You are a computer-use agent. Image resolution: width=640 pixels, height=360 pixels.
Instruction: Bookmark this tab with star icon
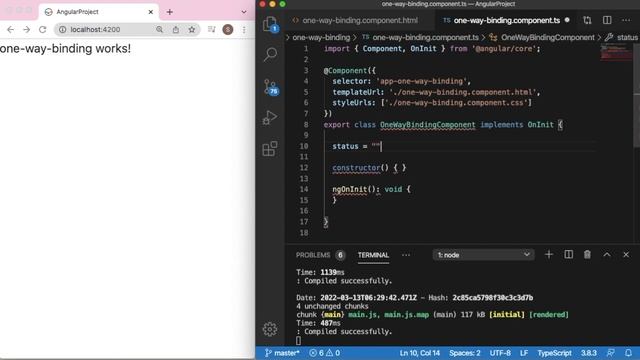[191, 29]
